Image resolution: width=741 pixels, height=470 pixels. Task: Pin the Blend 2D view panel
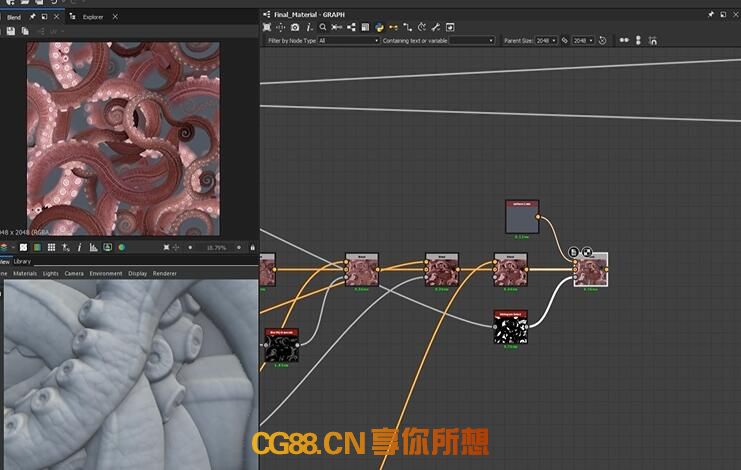tap(32, 17)
